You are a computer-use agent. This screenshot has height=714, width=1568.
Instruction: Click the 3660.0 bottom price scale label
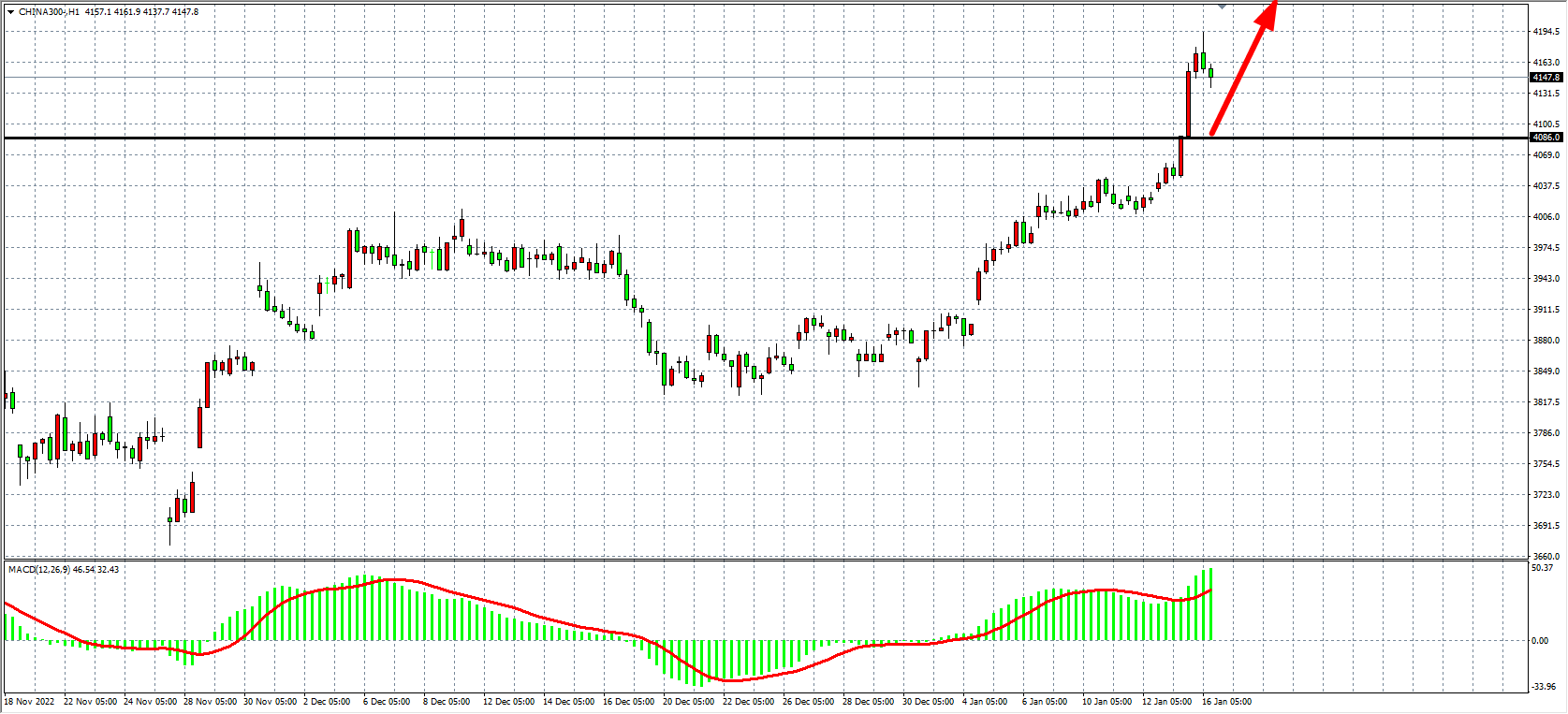1546,557
